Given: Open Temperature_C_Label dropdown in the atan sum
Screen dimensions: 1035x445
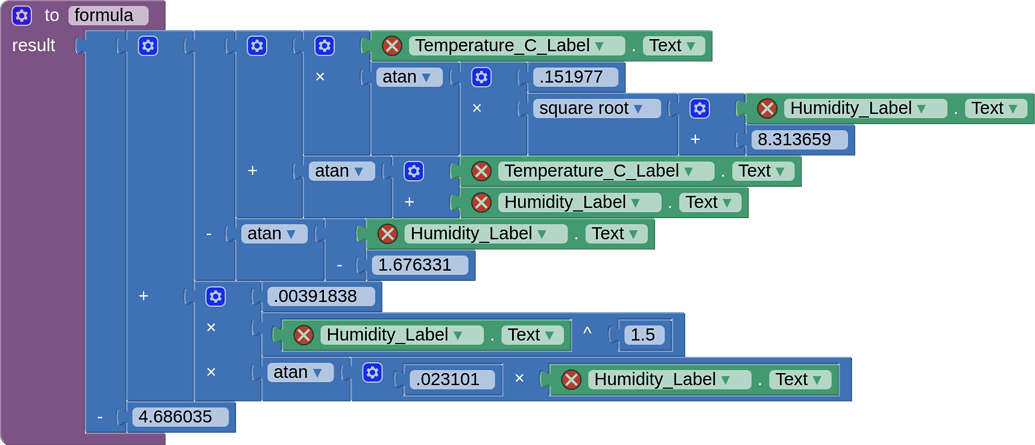Looking at the screenshot, I should click(x=606, y=171).
